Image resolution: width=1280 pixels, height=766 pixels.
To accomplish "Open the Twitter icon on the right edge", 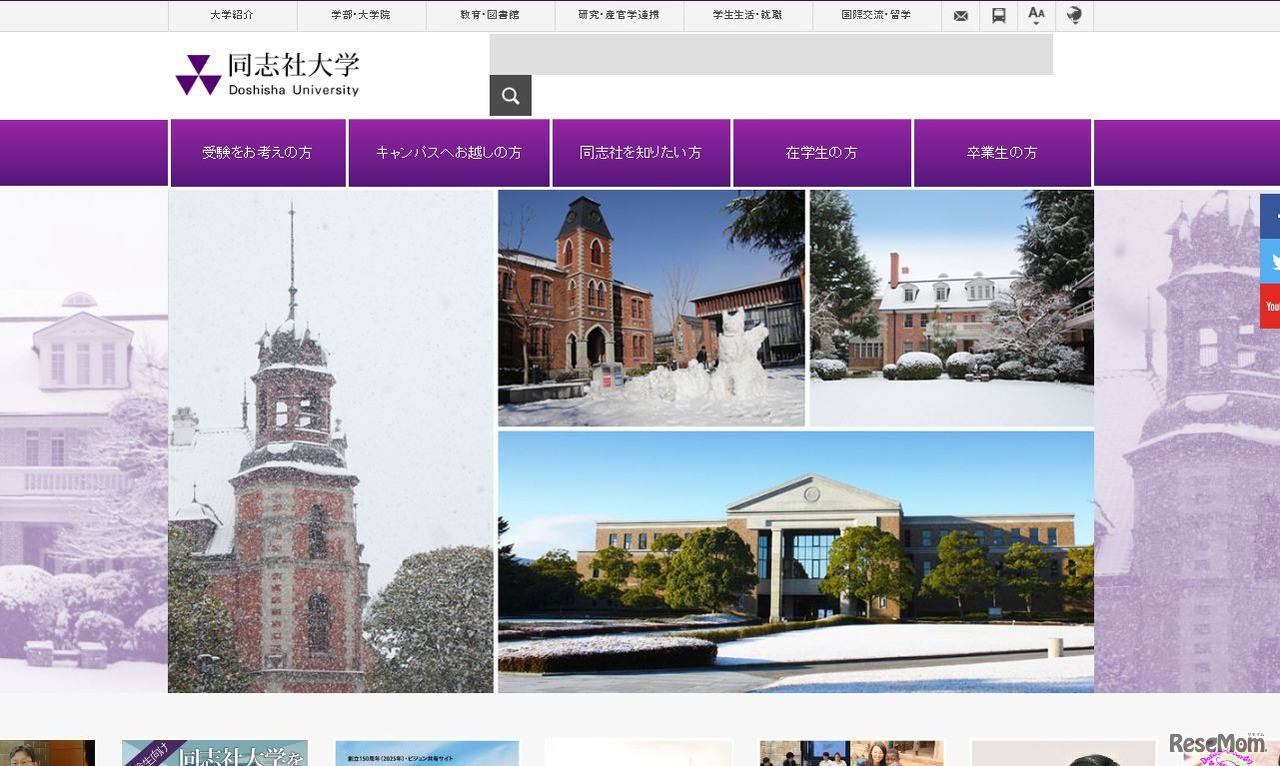I will pyautogui.click(x=1271, y=261).
